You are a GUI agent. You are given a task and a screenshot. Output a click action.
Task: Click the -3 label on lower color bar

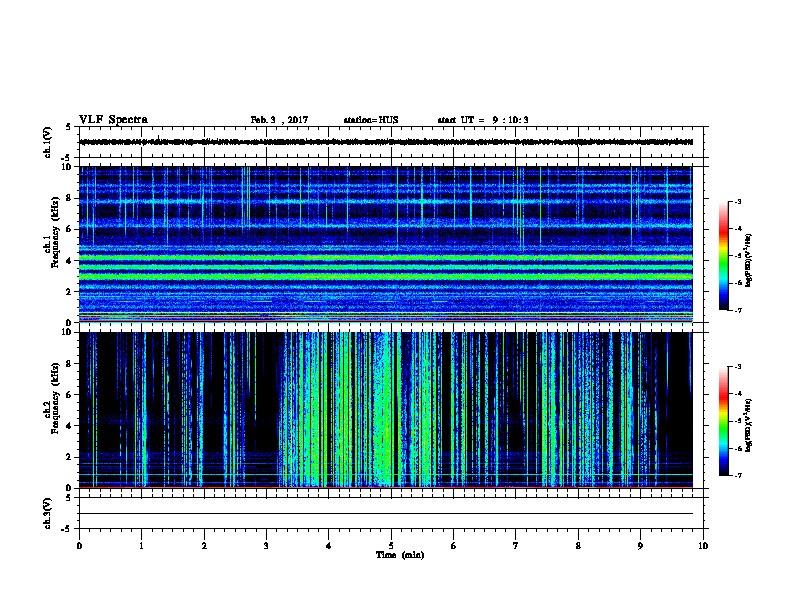pyautogui.click(x=738, y=367)
